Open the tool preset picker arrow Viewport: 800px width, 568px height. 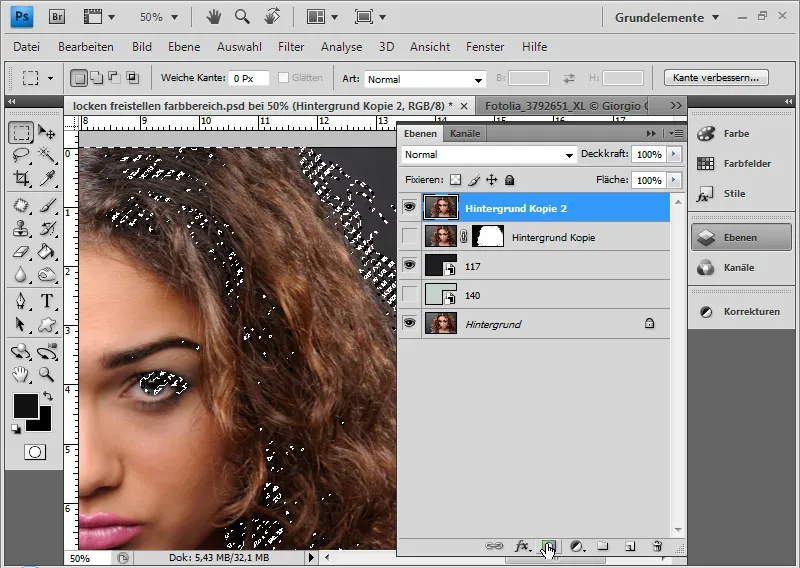tap(50, 79)
